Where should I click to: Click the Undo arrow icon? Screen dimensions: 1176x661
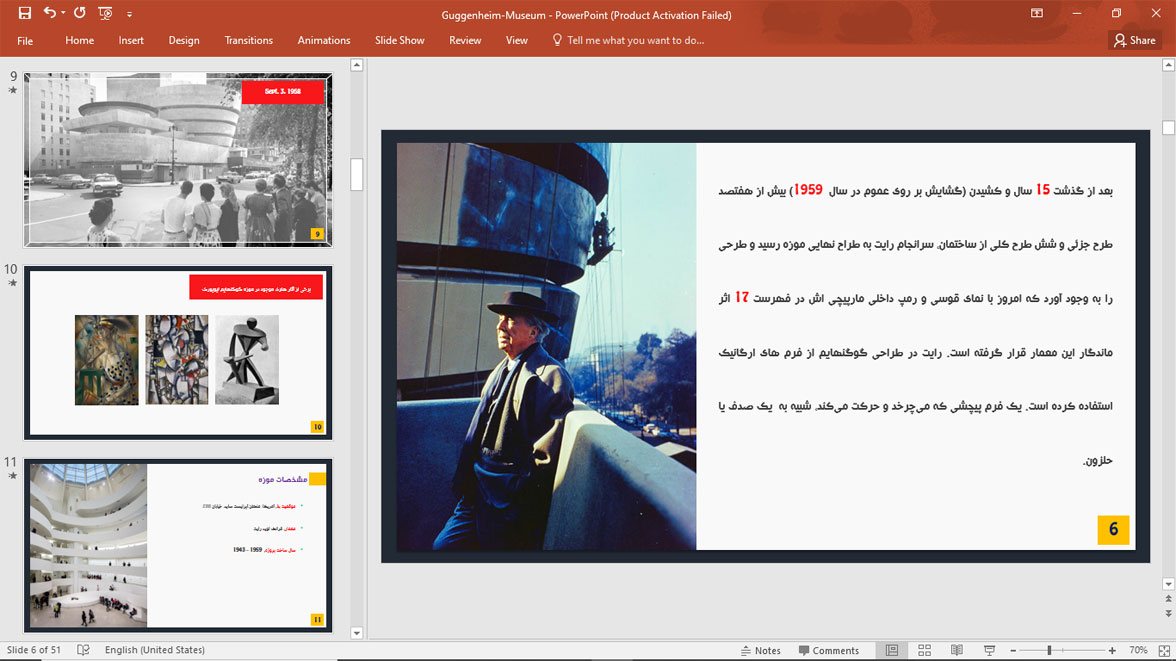pos(49,13)
